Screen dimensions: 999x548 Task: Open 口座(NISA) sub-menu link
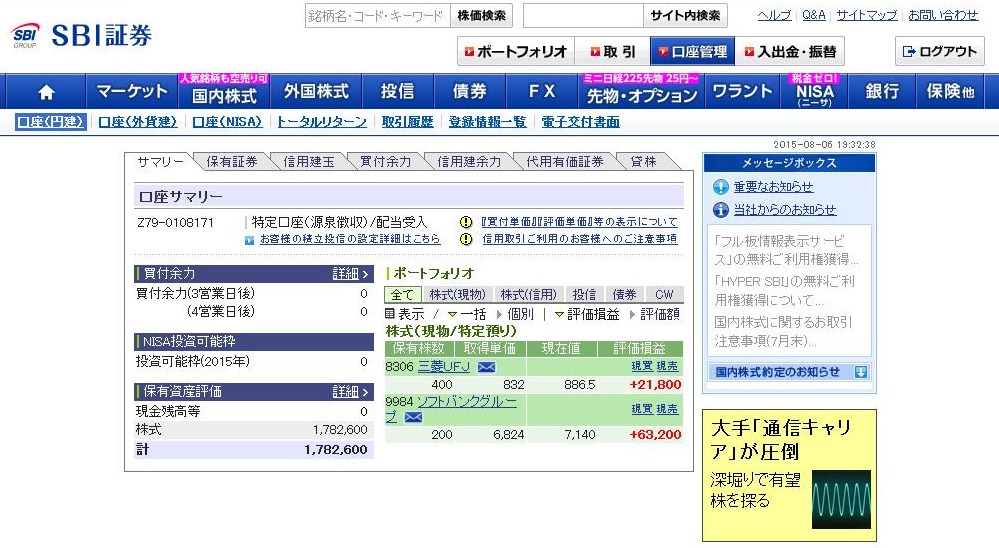click(227, 122)
